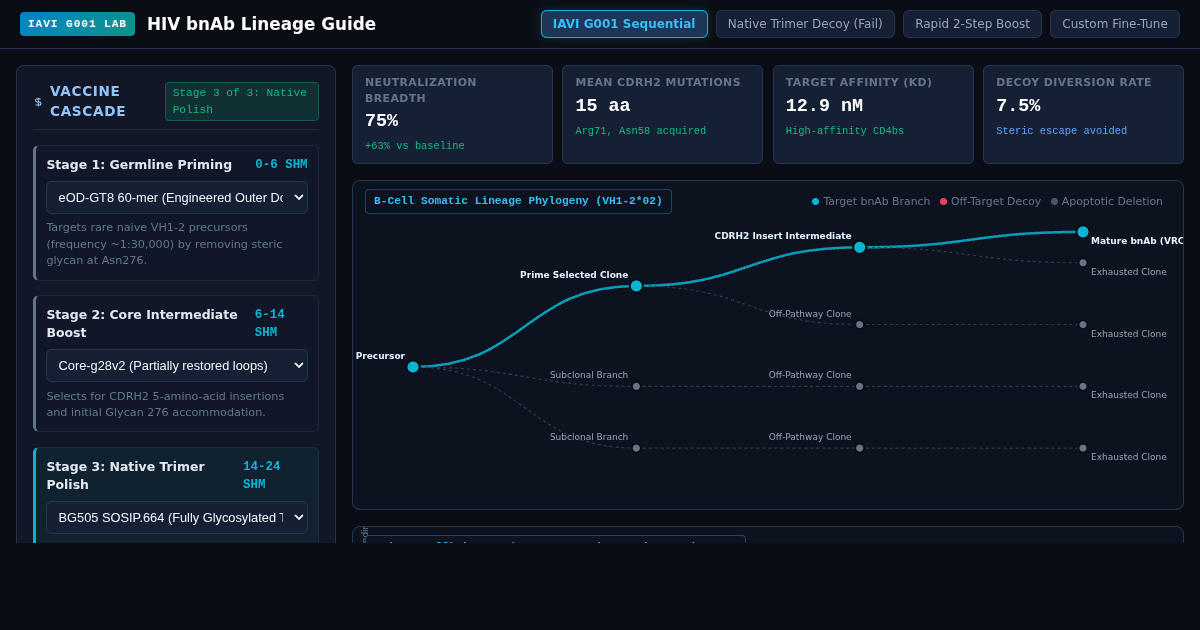Select the Stage 2: Core Intermediate Boost card title

142,323
